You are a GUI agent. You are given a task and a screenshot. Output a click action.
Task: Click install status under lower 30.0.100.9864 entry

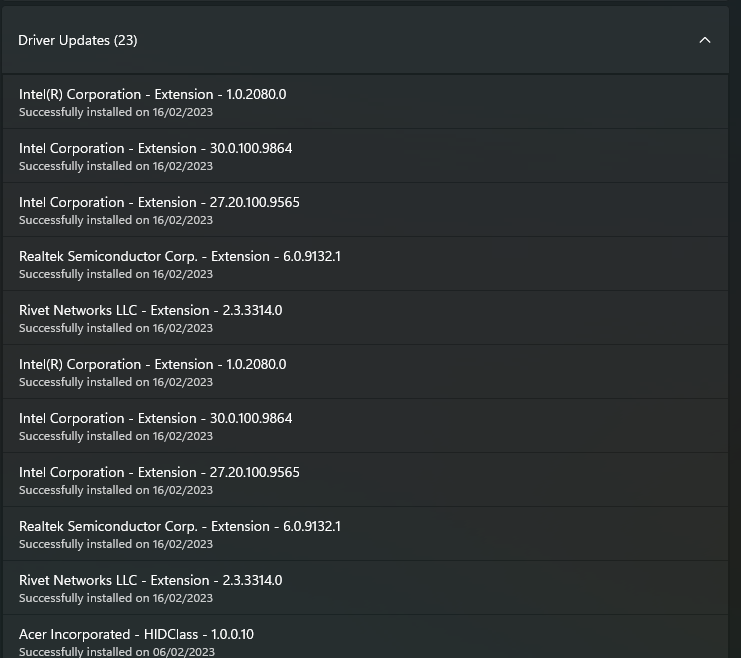coord(116,436)
